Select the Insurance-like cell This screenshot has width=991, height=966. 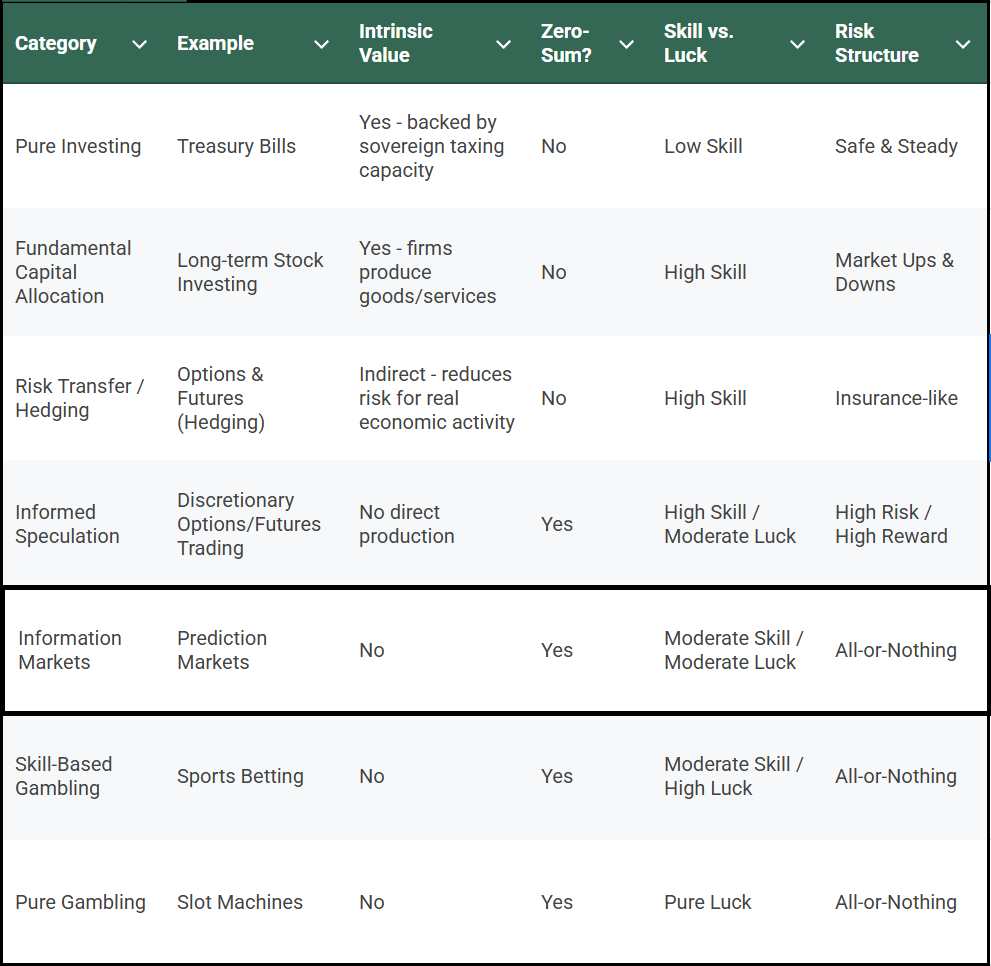(896, 398)
